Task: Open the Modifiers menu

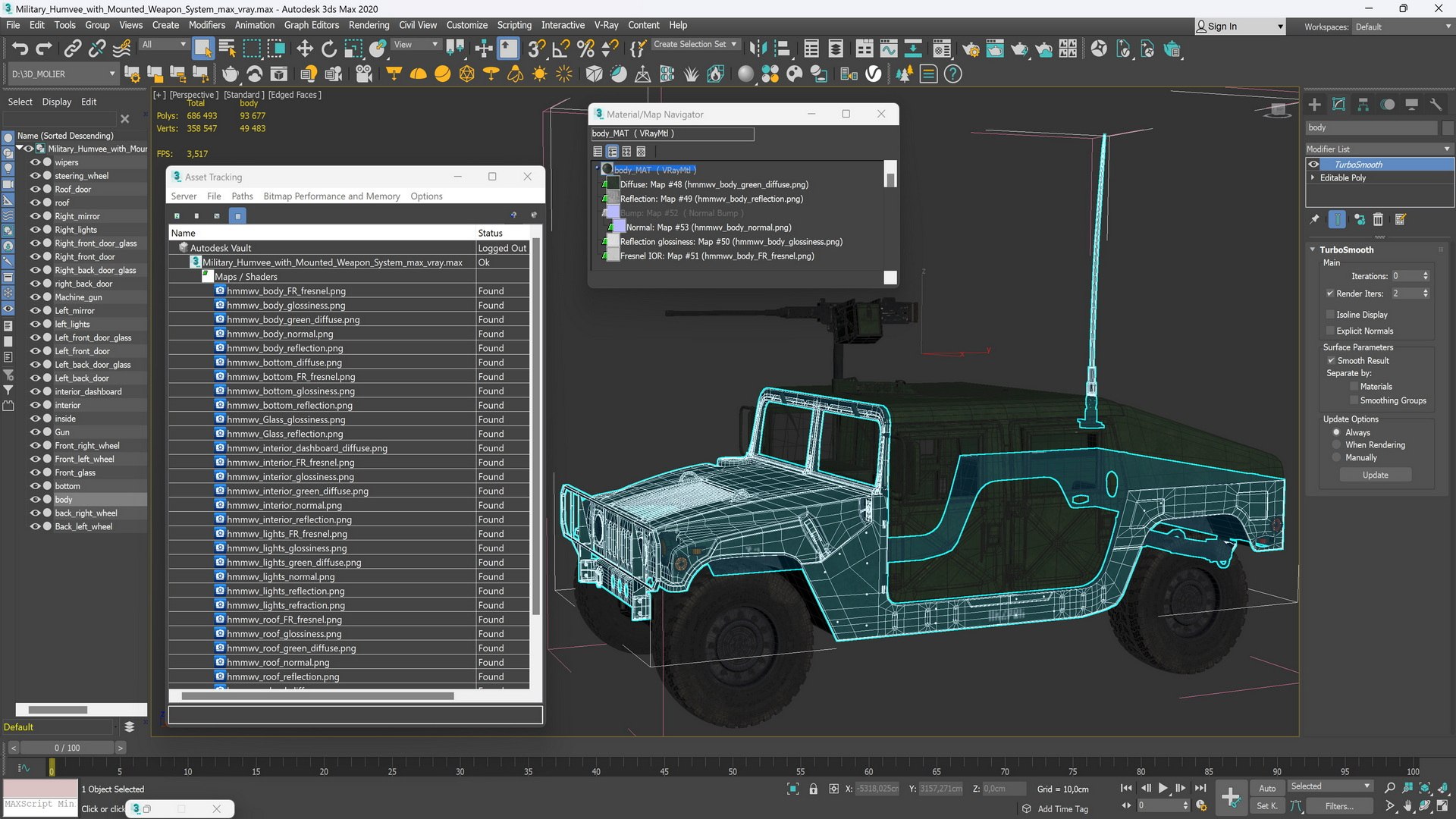Action: click(207, 25)
